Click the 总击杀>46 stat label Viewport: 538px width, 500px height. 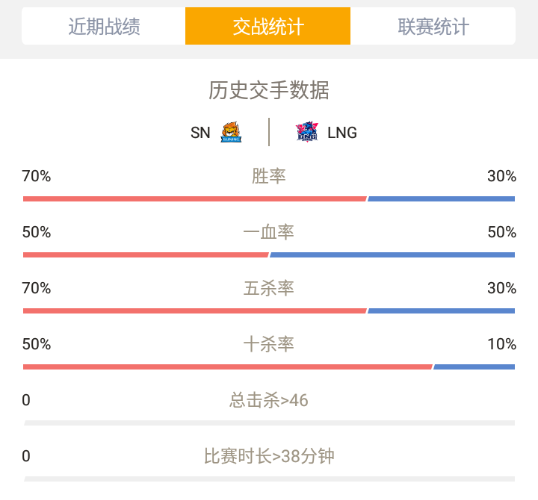point(269,400)
